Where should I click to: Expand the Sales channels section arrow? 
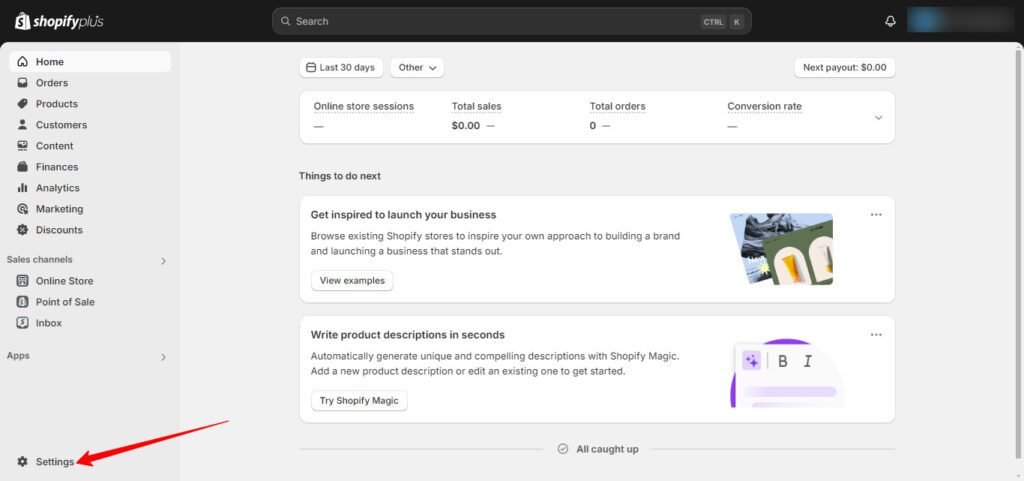coord(163,260)
